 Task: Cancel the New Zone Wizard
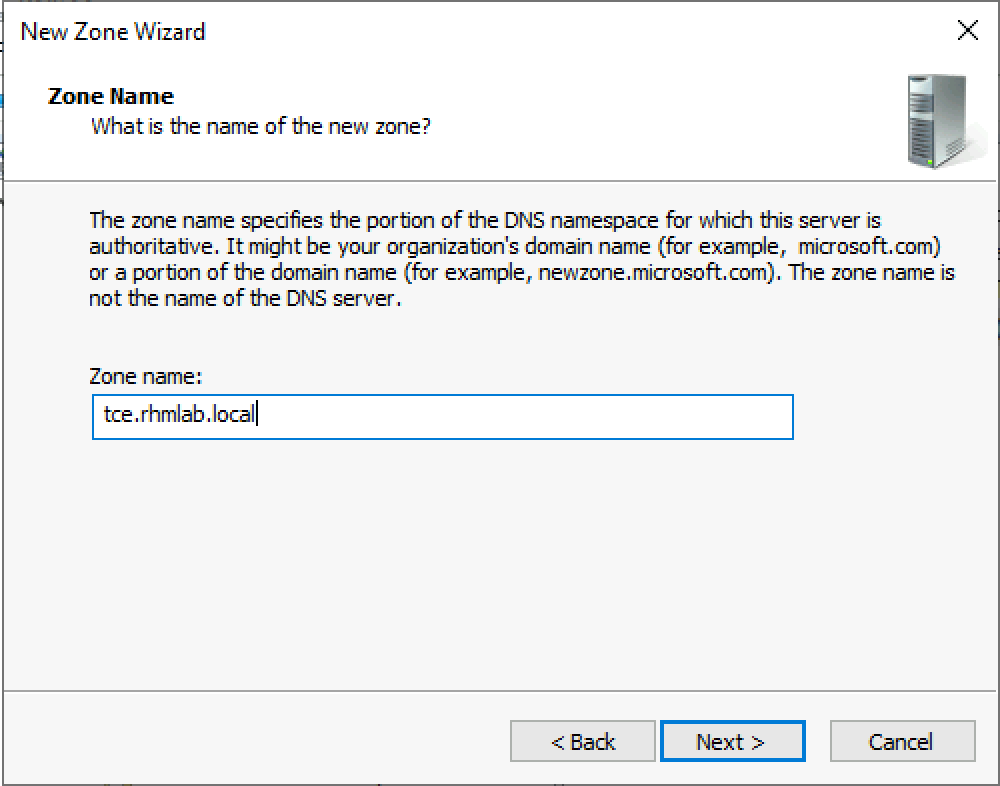click(x=902, y=741)
